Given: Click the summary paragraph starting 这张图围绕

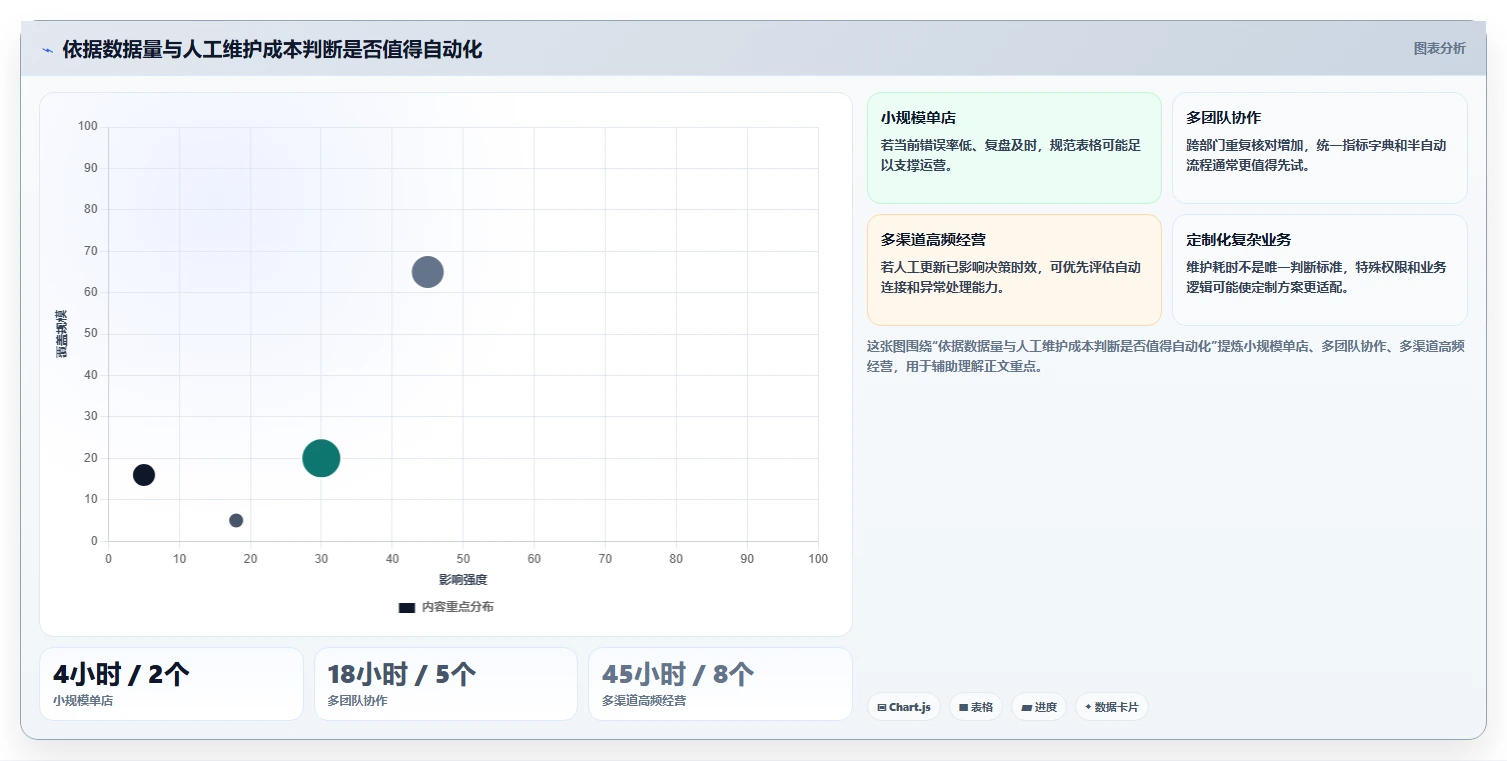Looking at the screenshot, I should (x=1166, y=356).
